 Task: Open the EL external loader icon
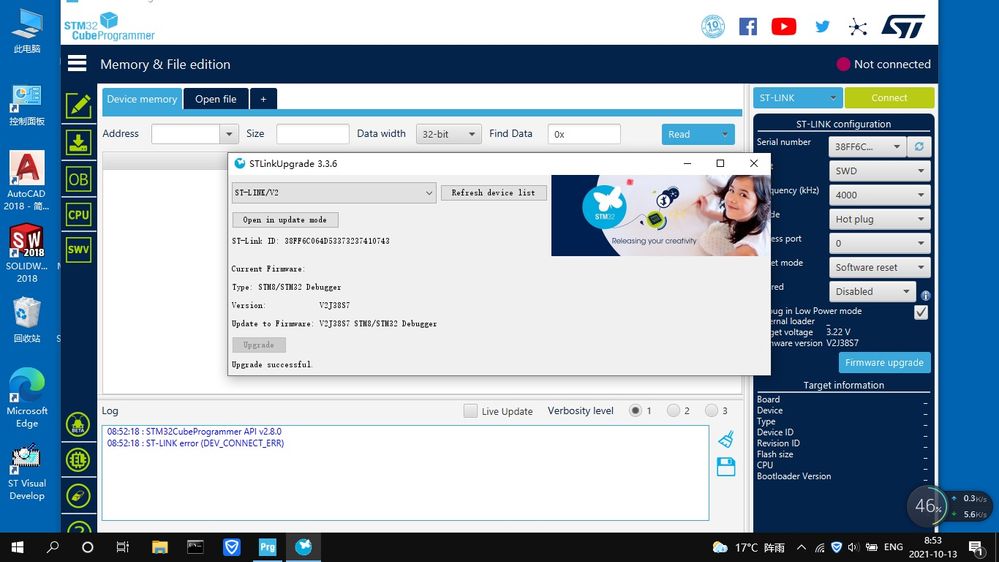pyautogui.click(x=78, y=460)
